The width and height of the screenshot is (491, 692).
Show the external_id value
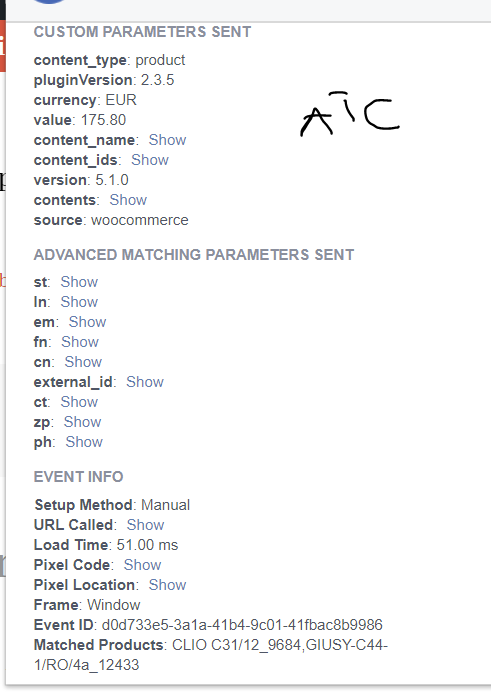(145, 382)
